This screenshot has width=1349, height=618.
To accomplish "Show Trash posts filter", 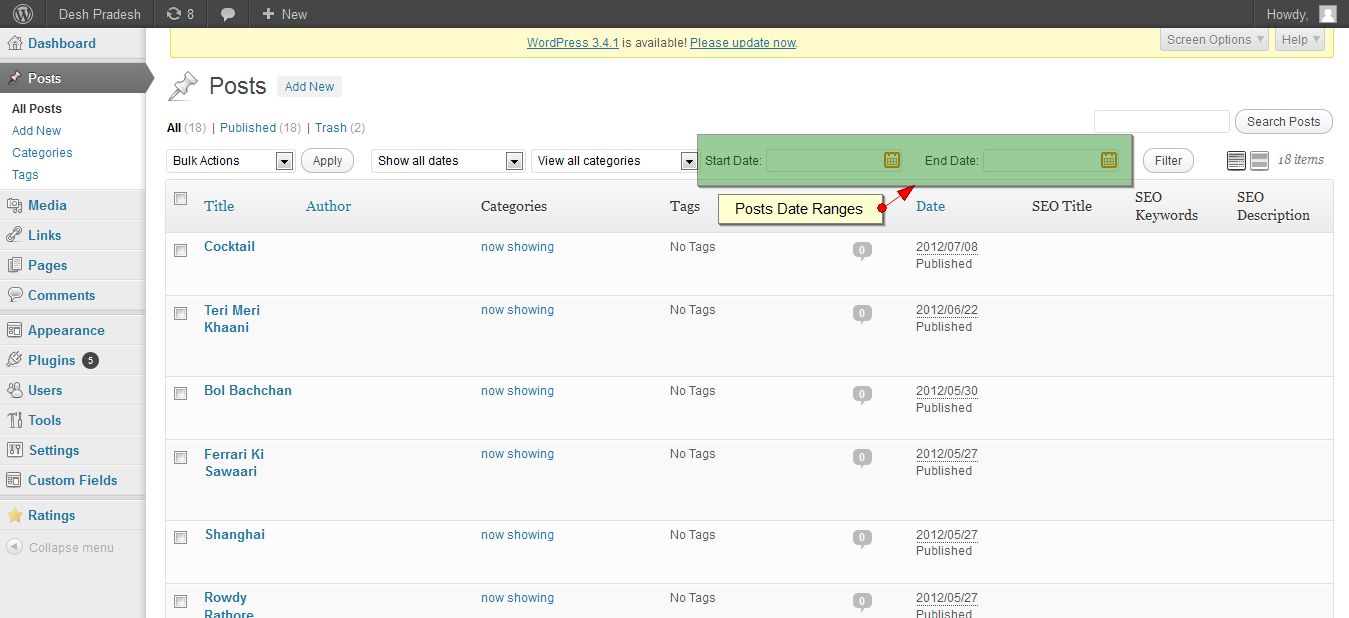I will point(331,128).
